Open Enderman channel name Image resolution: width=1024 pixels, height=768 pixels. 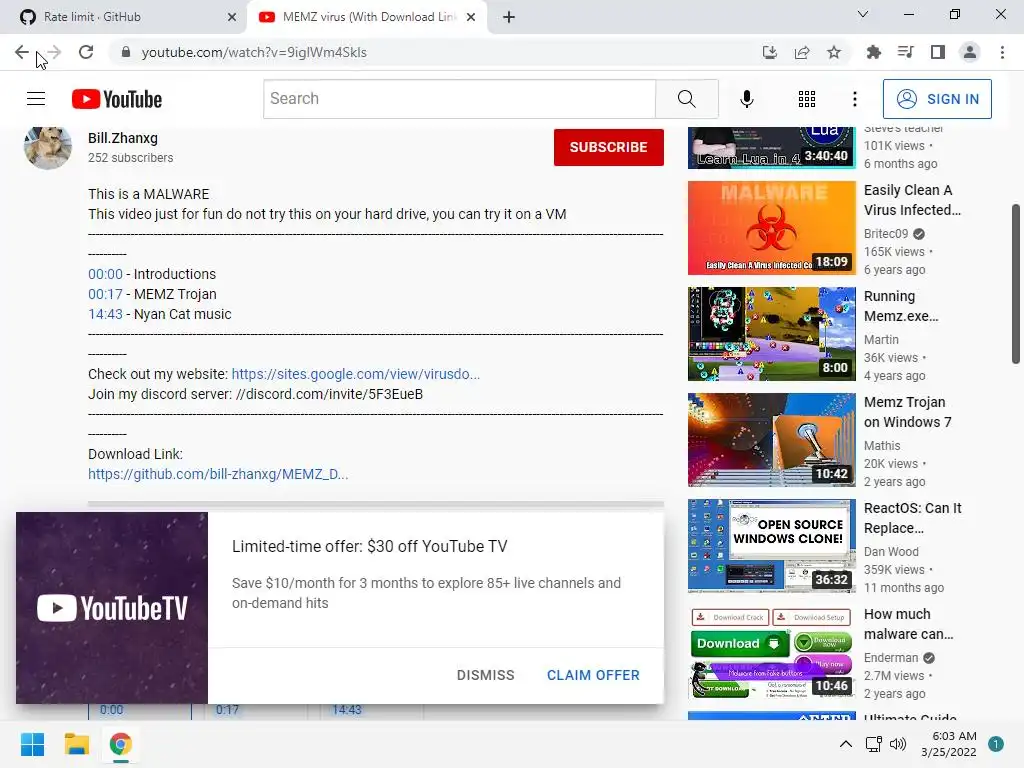tap(891, 658)
